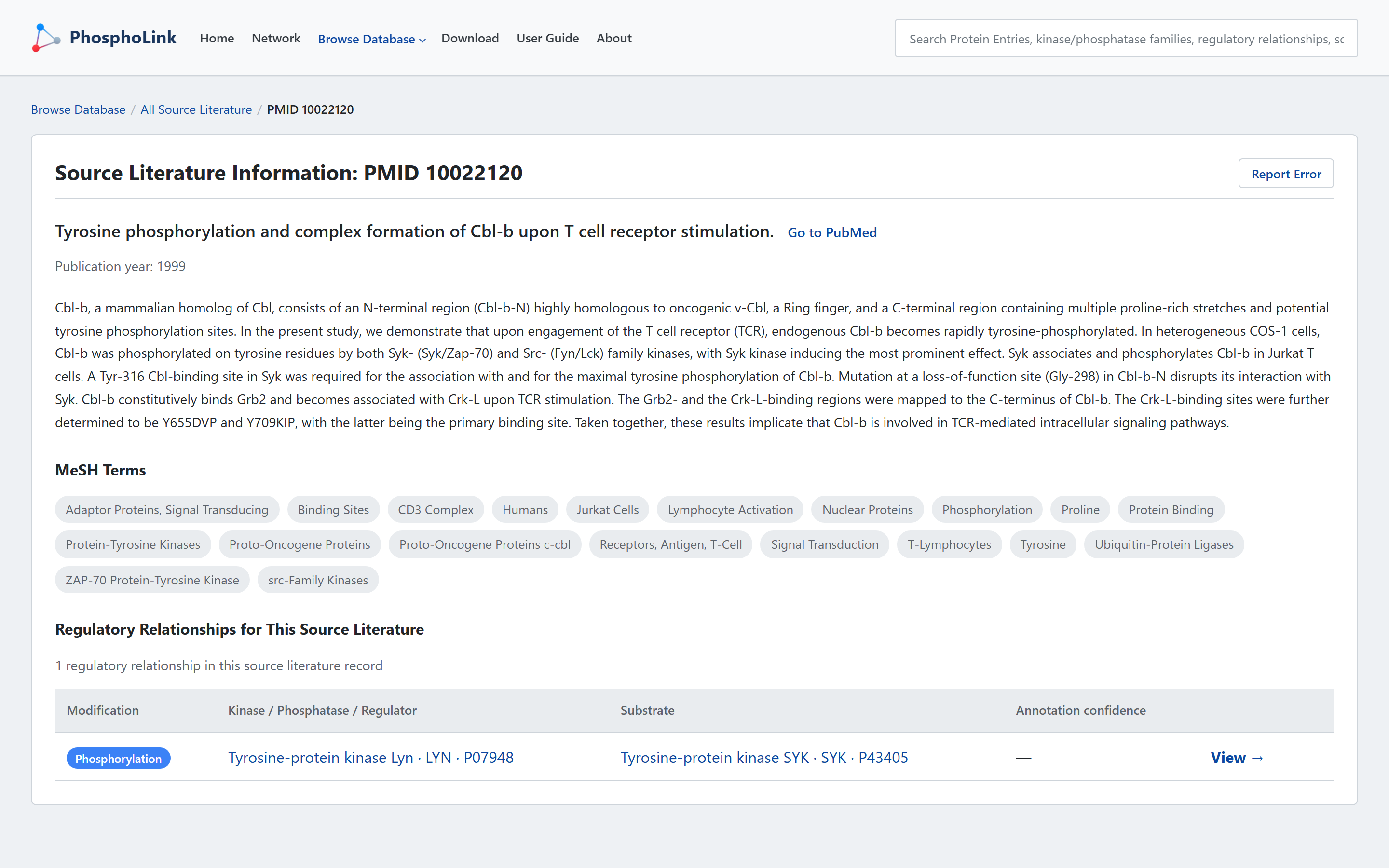Click the Modification column header
1389x868 pixels.
103,710
